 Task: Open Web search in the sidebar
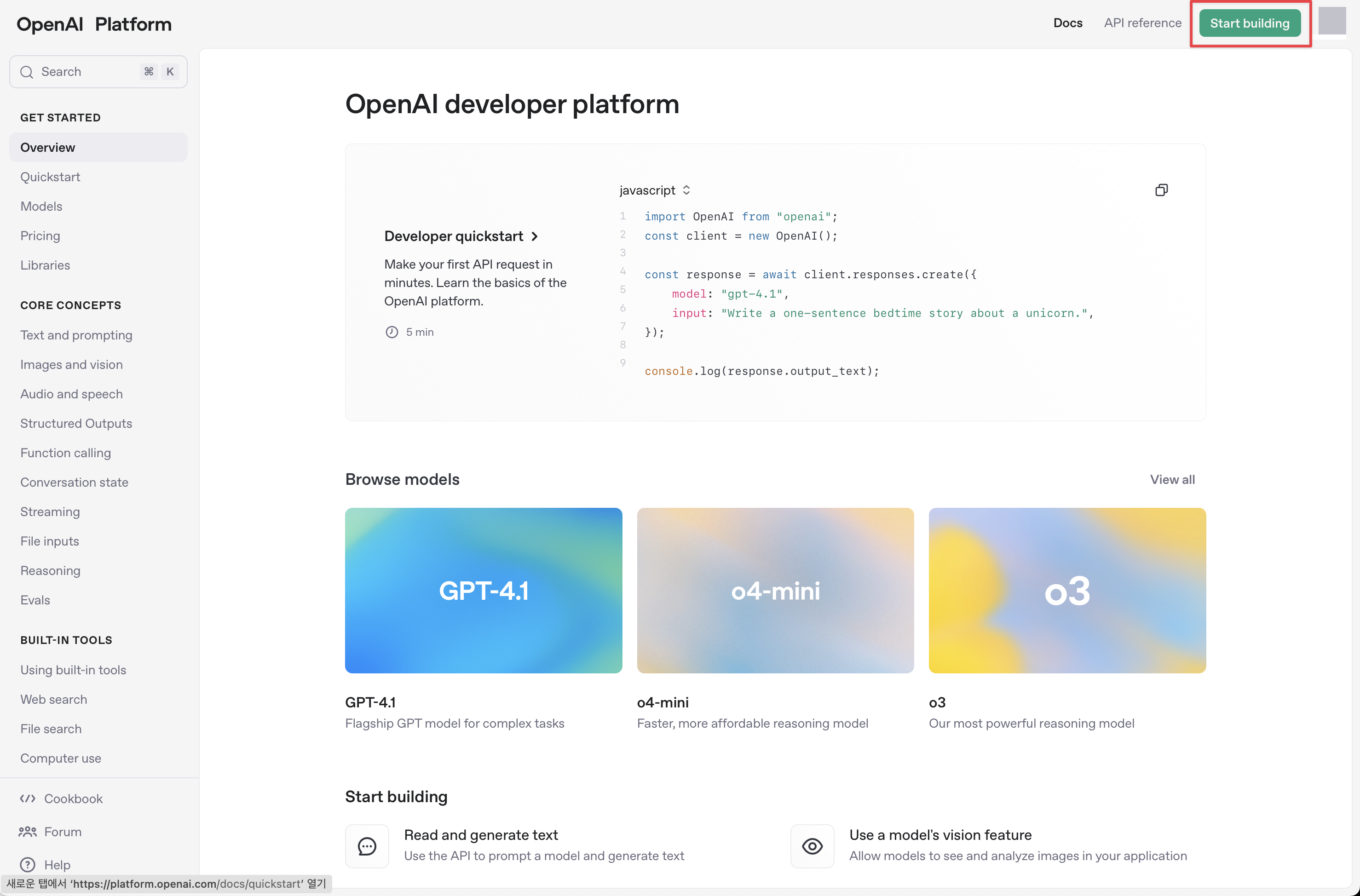click(54, 700)
